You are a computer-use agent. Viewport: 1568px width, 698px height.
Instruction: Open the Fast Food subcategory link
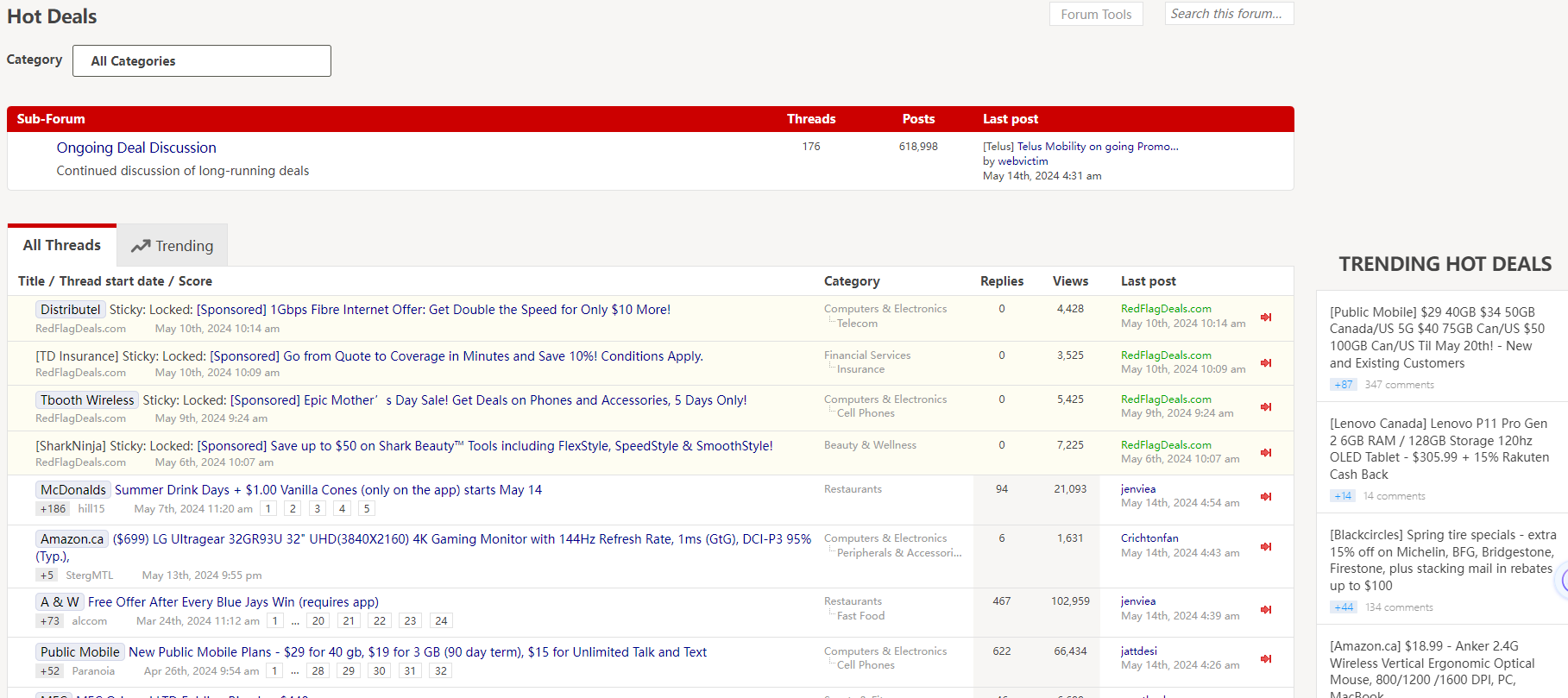[860, 616]
